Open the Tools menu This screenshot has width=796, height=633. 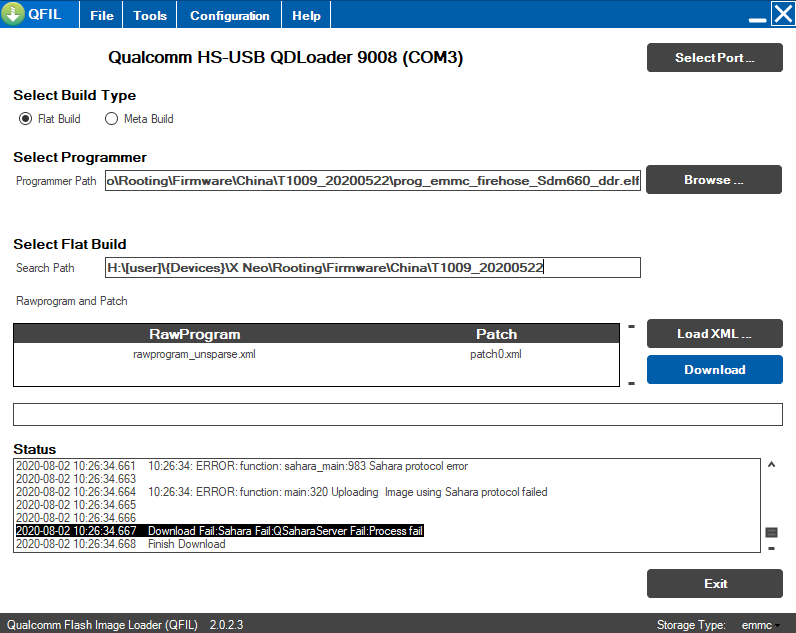pyautogui.click(x=150, y=15)
